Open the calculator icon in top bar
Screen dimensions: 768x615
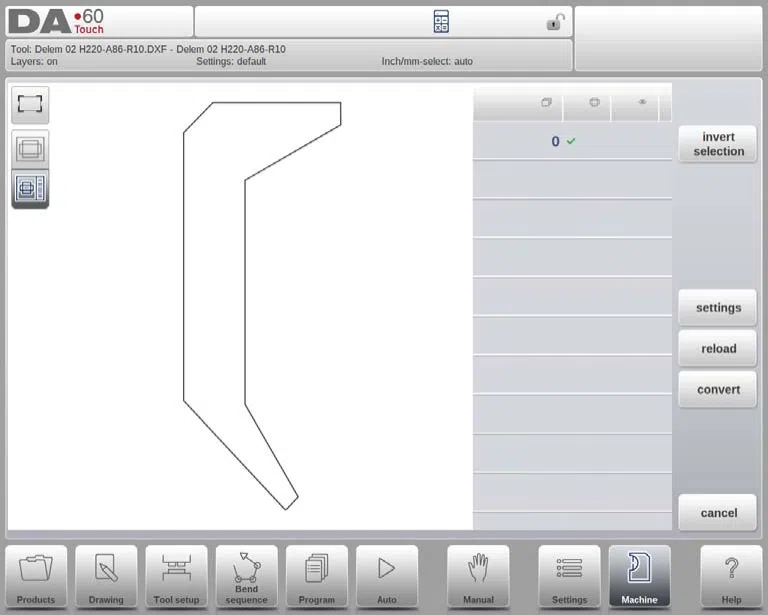pos(441,22)
